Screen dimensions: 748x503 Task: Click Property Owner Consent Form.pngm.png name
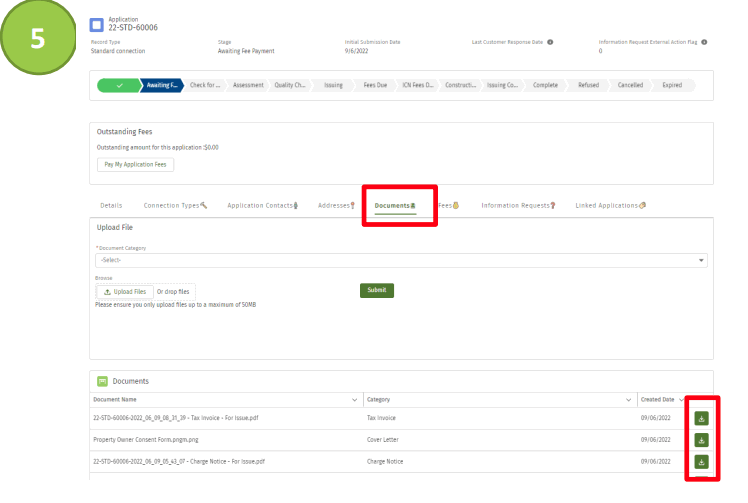point(145,440)
